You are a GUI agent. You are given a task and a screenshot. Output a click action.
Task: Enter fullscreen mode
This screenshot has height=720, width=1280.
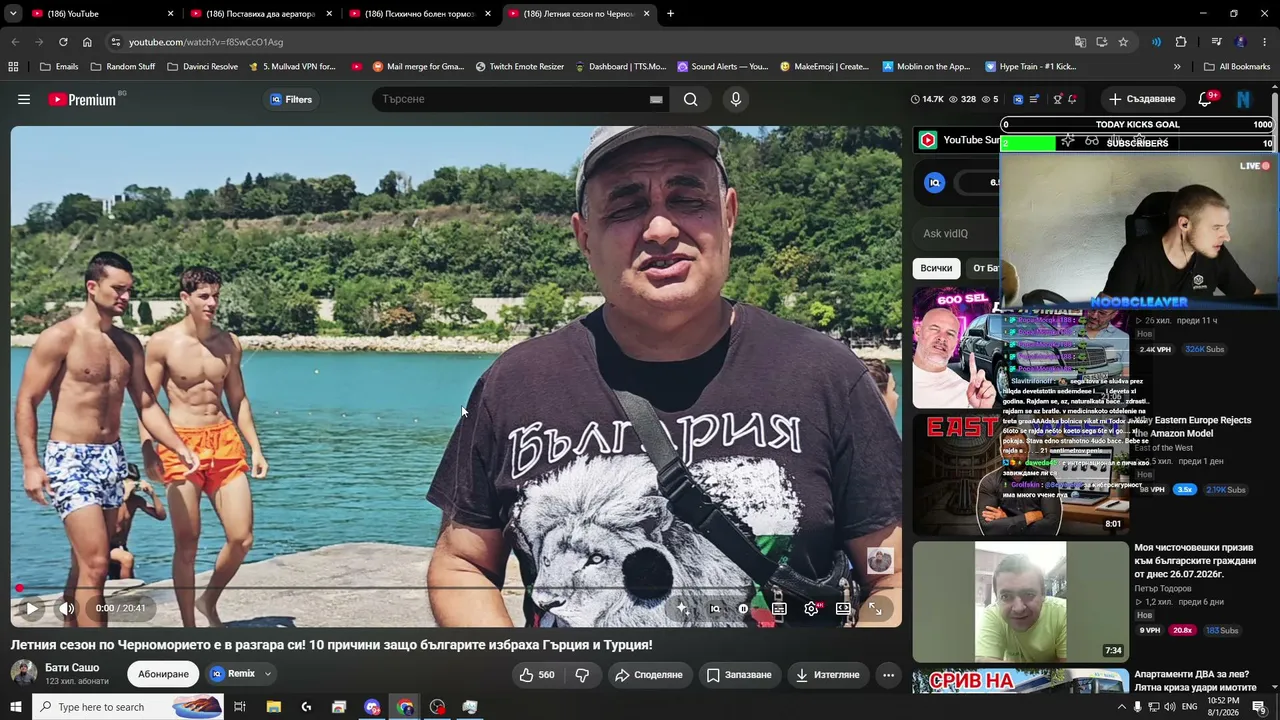(x=875, y=608)
